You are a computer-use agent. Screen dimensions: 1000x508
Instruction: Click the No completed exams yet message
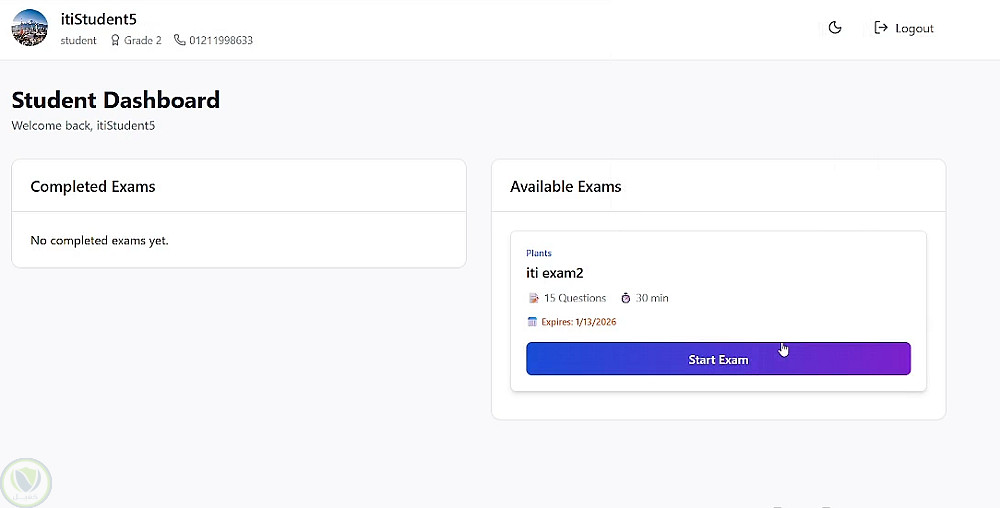pyautogui.click(x=100, y=240)
